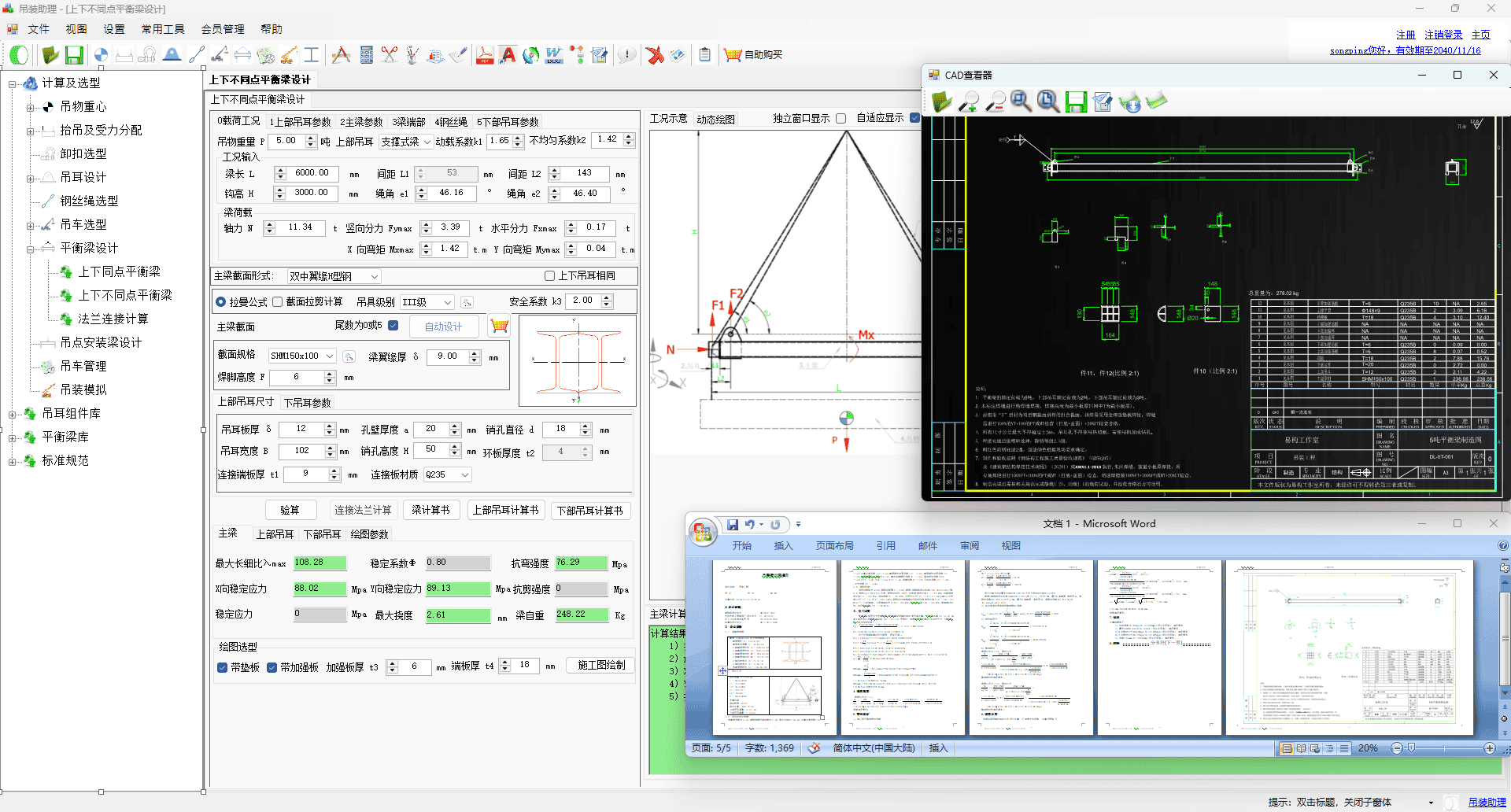The height and width of the screenshot is (812, 1511).
Task: Switch to the 3梁端部 tab
Action: pyautogui.click(x=408, y=122)
